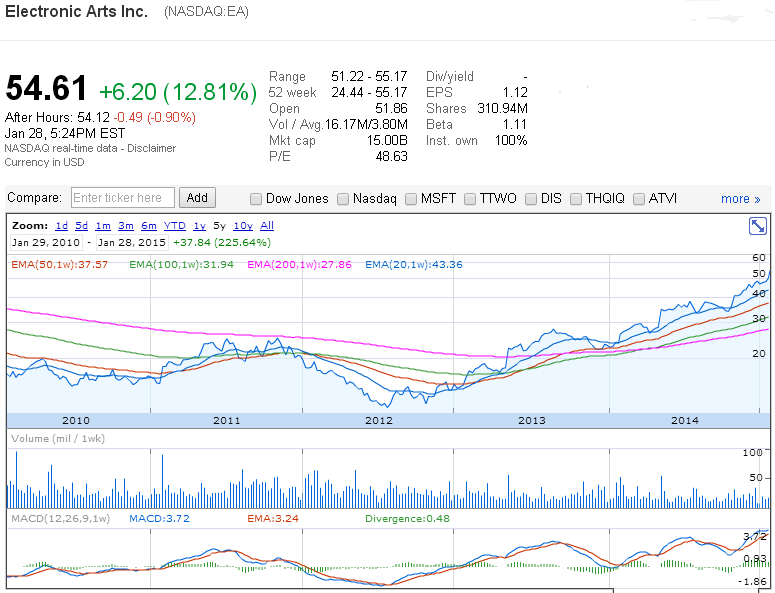Viewport: 775px width, 593px height.
Task: Set chart zoom to 1d
Action: click(61, 226)
